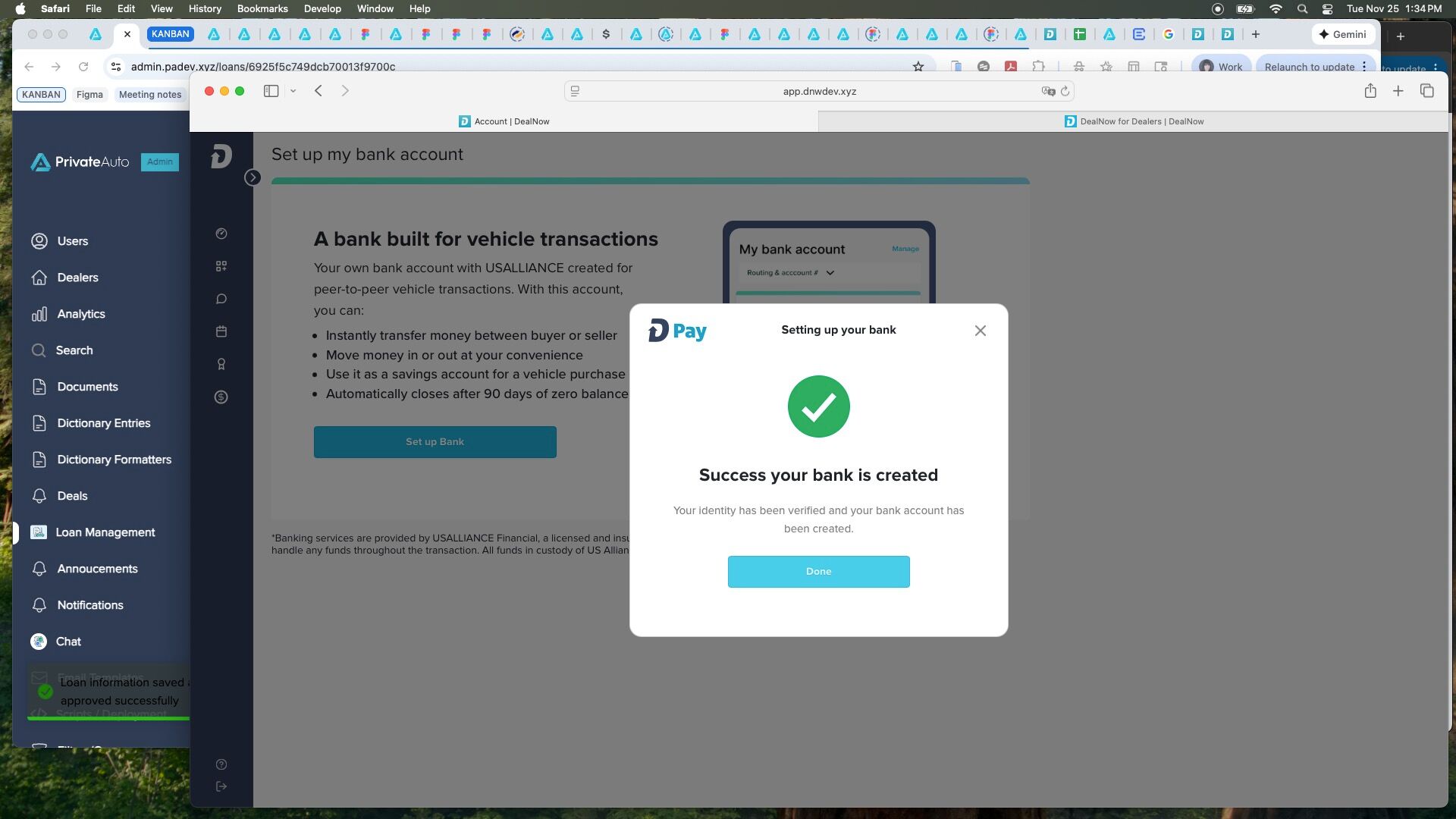1456x819 pixels.
Task: Click the grid-plus apps icon in sidebar
Action: click(x=221, y=266)
